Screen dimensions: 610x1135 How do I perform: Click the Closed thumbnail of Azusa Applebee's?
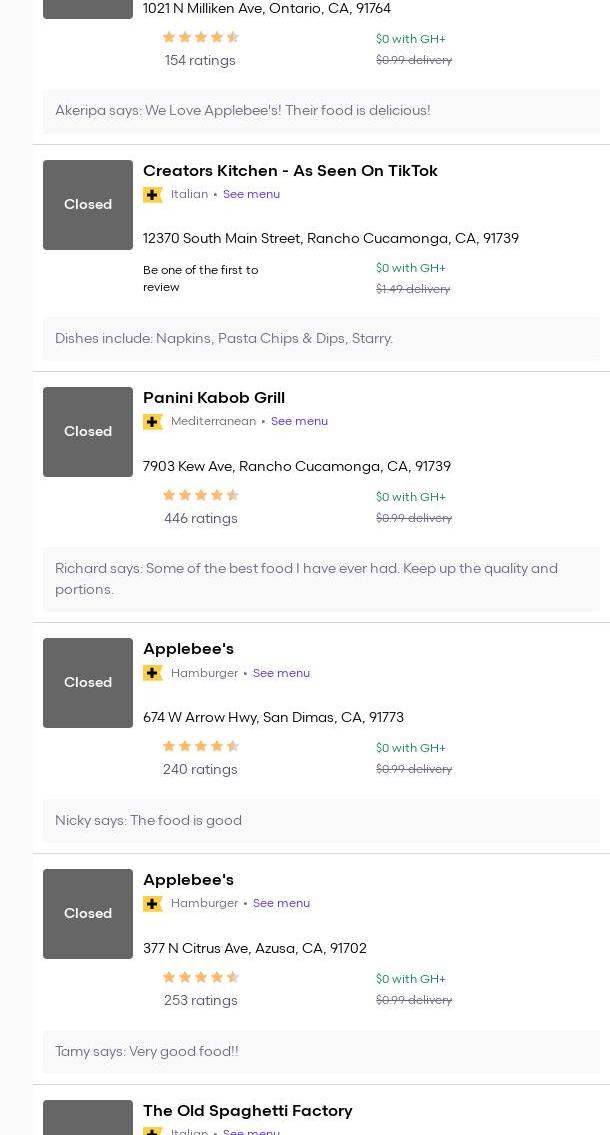pyautogui.click(x=88, y=914)
